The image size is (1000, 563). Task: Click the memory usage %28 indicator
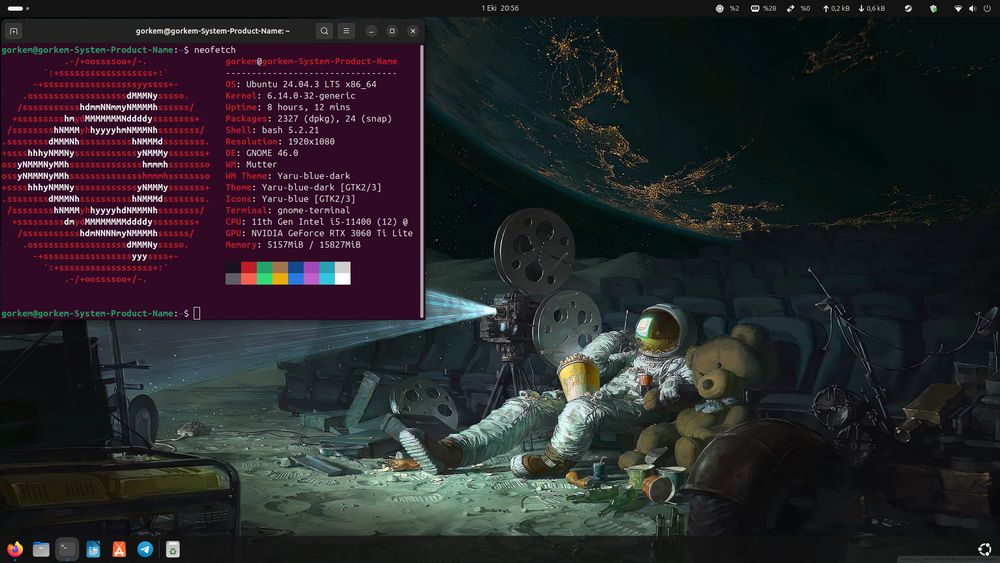click(x=762, y=8)
